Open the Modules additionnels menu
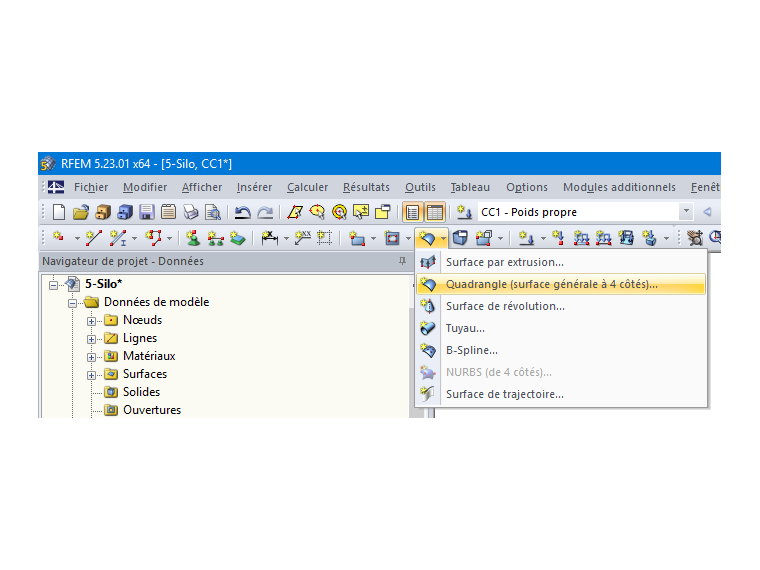The width and height of the screenshot is (760, 570). pos(619,187)
